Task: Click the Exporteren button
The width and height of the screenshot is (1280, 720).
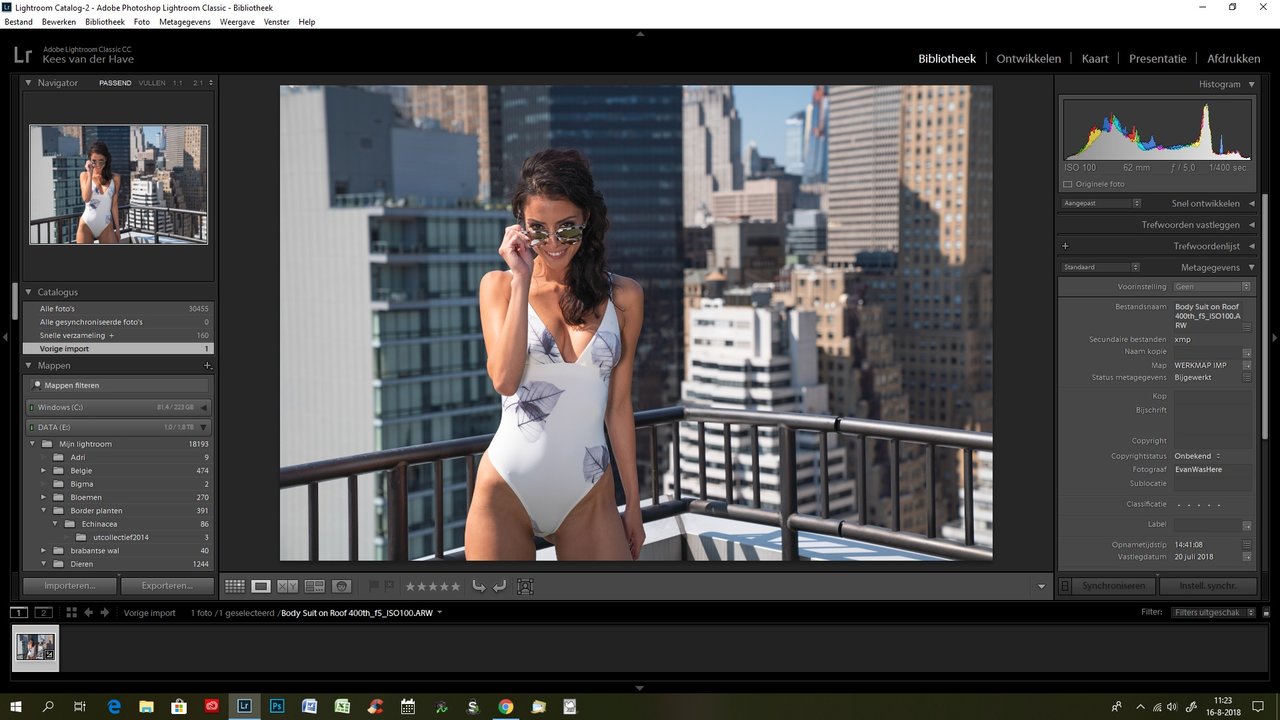Action: (167, 586)
